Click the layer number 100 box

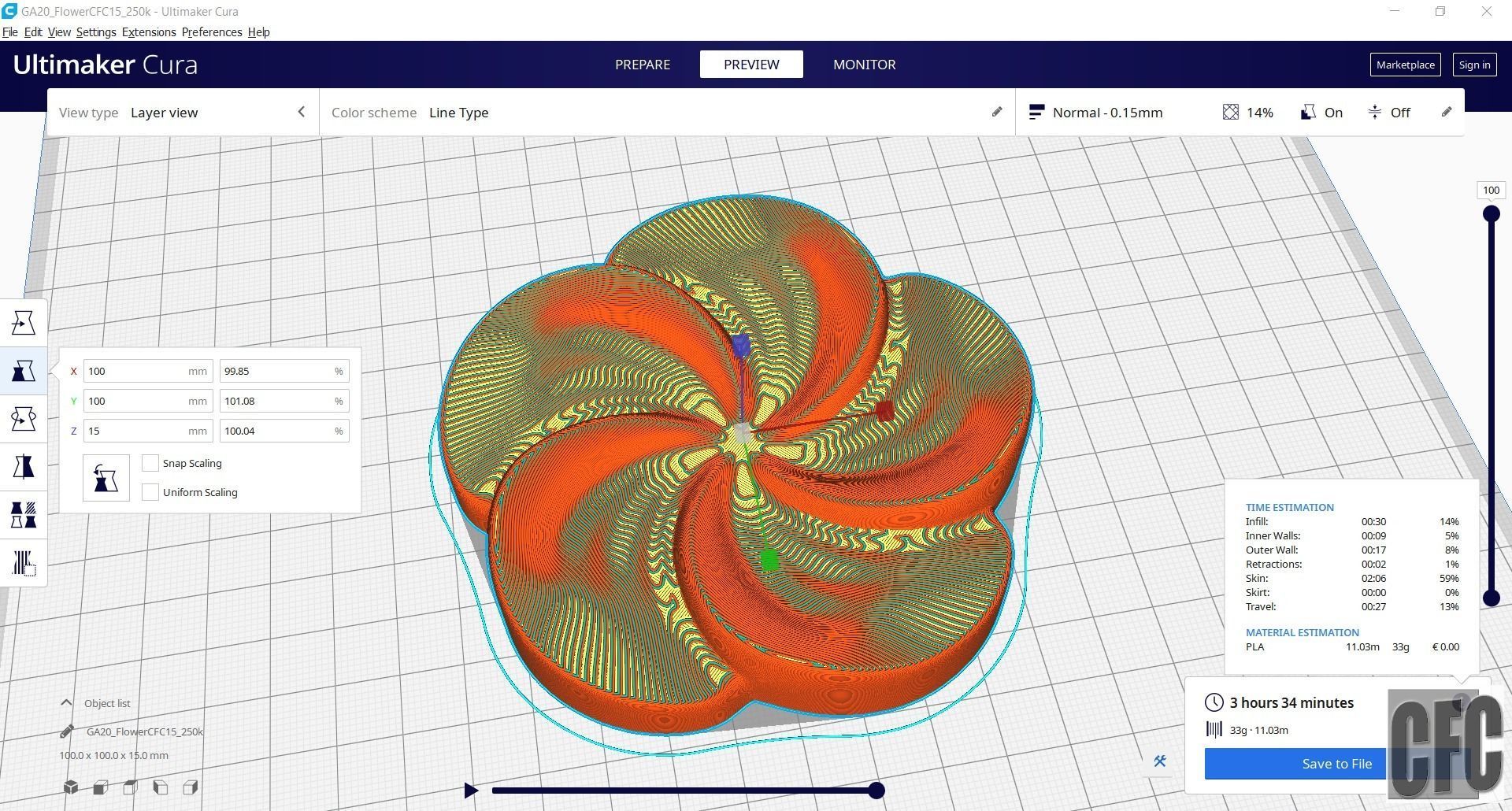pos(1491,190)
